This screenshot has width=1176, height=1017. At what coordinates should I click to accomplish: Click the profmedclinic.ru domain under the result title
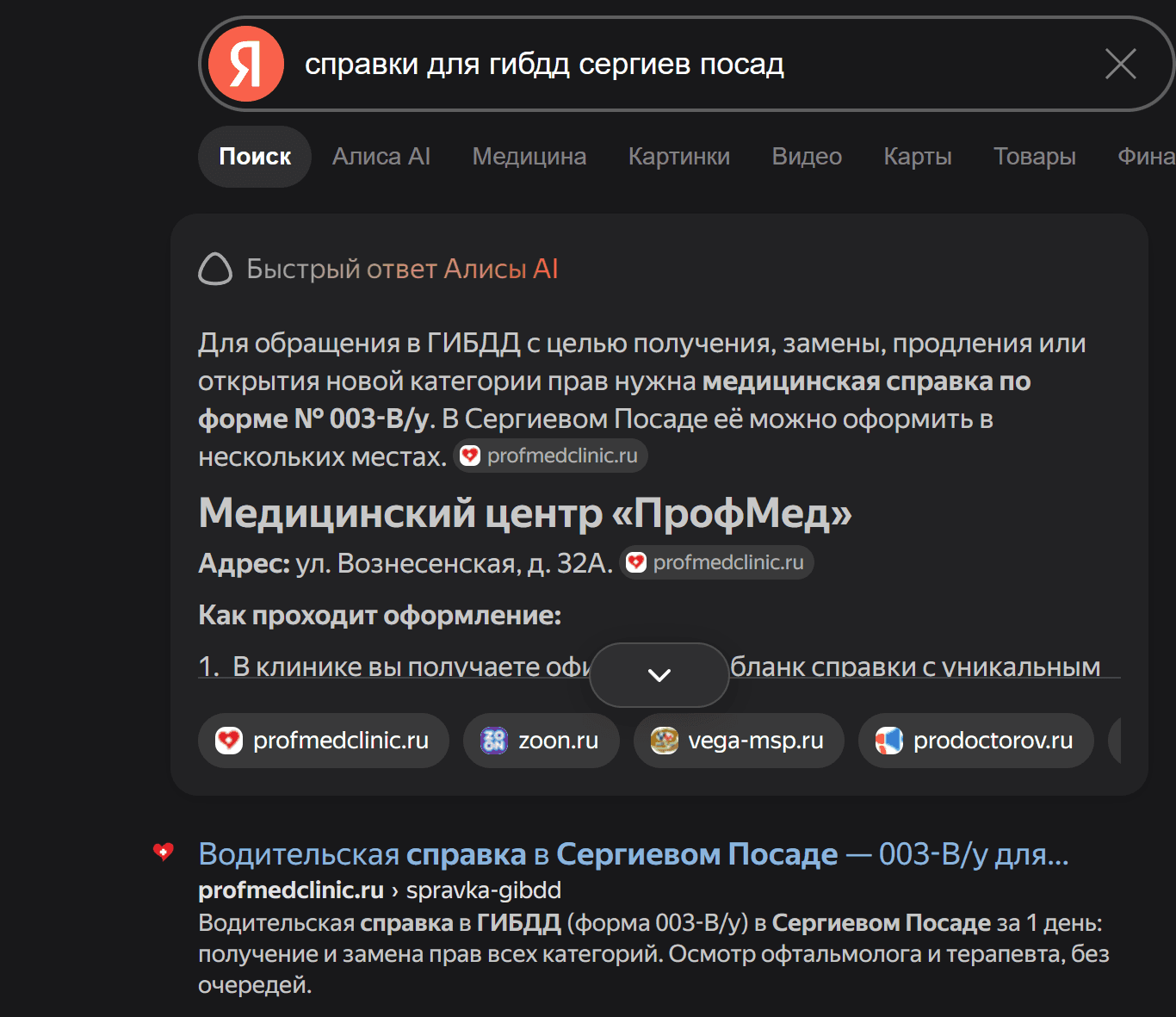tap(291, 890)
